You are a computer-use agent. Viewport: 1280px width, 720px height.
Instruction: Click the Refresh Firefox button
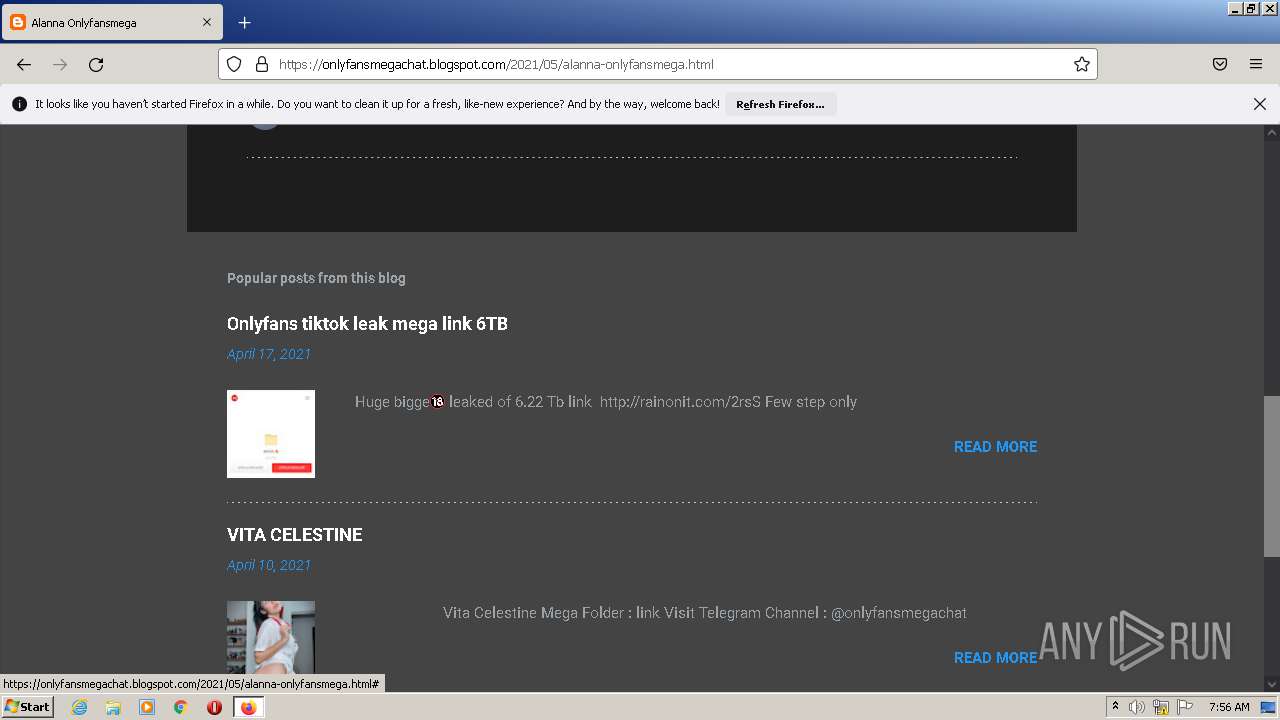point(780,104)
